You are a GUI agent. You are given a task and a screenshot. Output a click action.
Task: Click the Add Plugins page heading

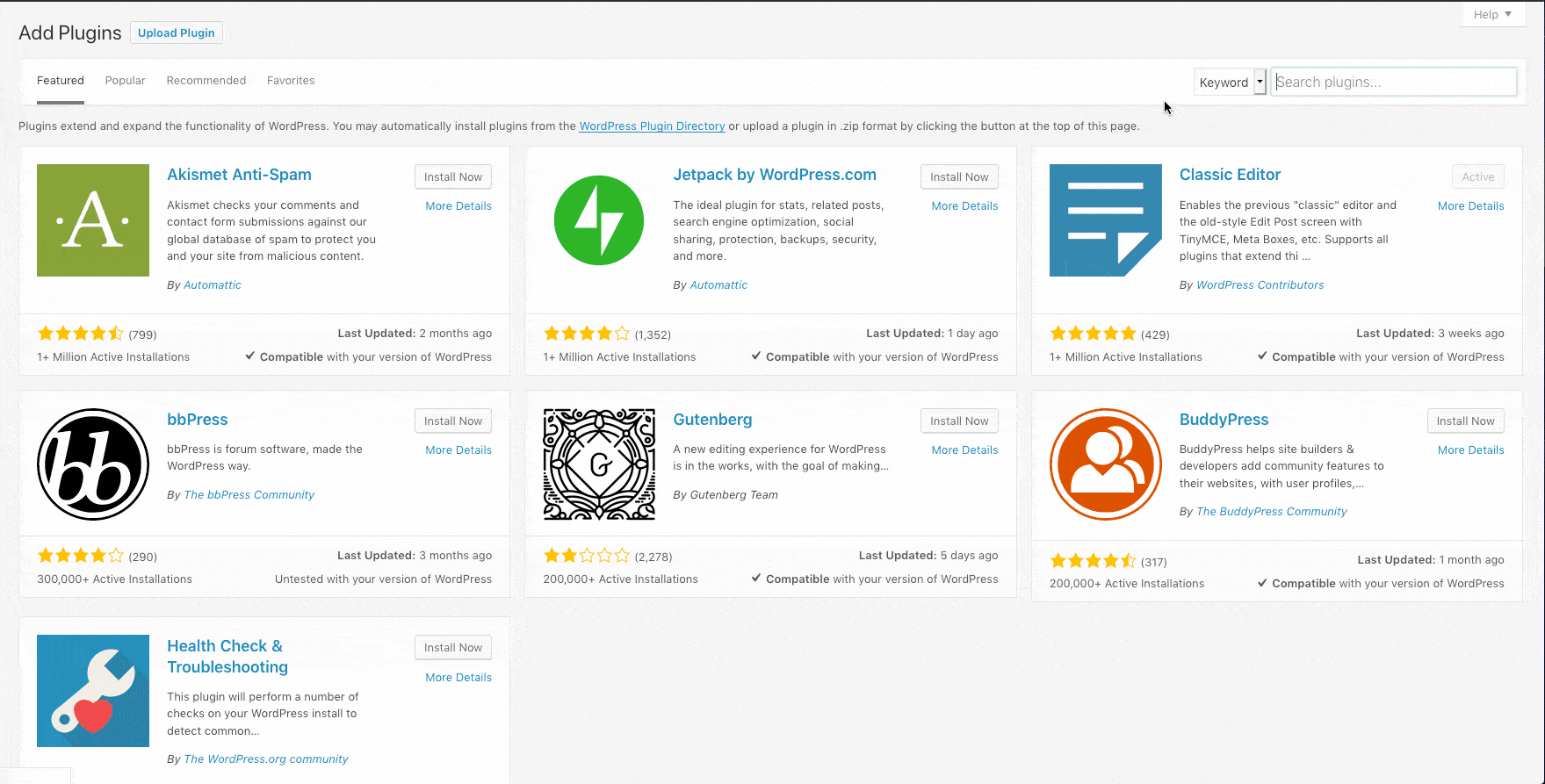pos(70,32)
